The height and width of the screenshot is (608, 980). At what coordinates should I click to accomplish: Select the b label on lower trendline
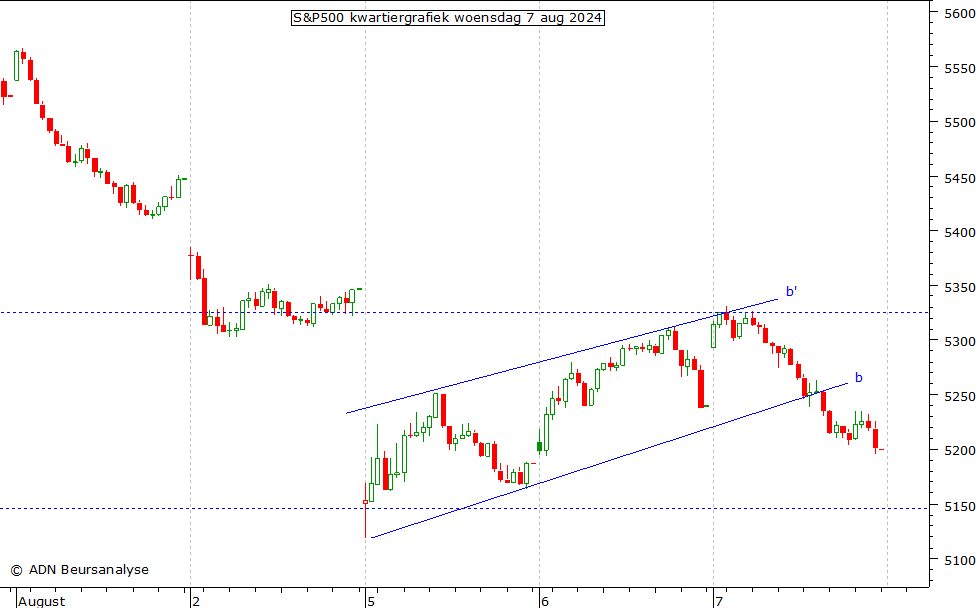pyautogui.click(x=858, y=377)
